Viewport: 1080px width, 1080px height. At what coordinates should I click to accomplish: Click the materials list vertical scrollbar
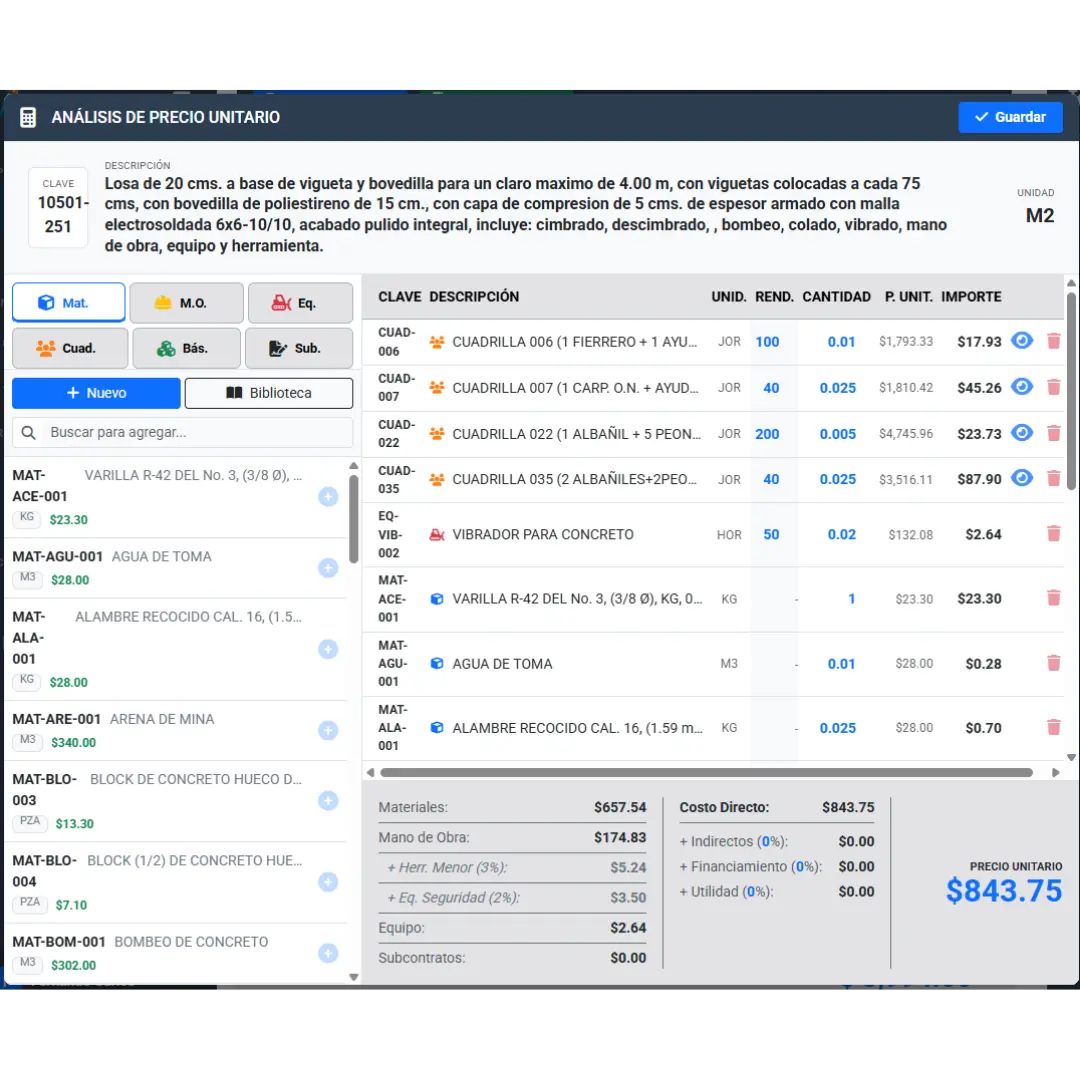click(x=353, y=519)
